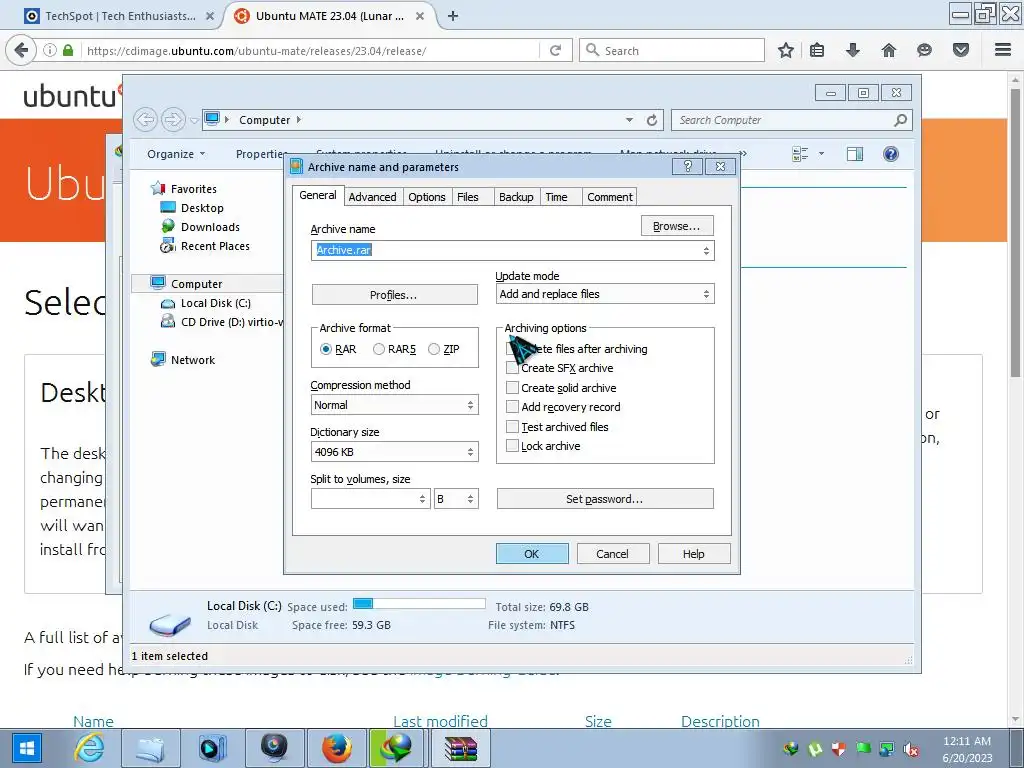This screenshot has width=1024, height=768.
Task: Enable Create solid archive option
Action: pyautogui.click(x=561, y=388)
